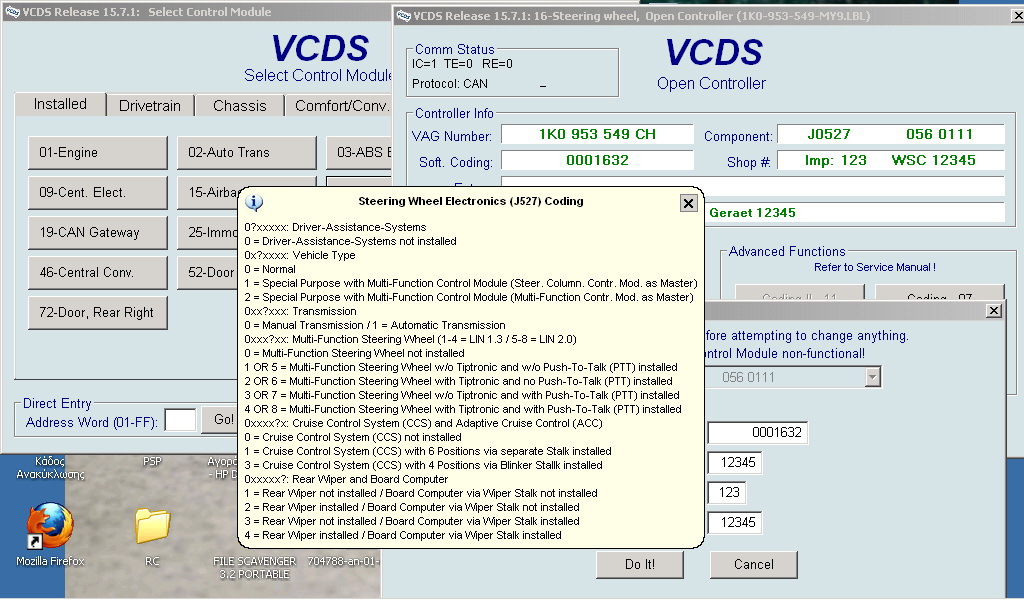Click the Address Word input field
This screenshot has width=1024, height=600.
click(180, 420)
